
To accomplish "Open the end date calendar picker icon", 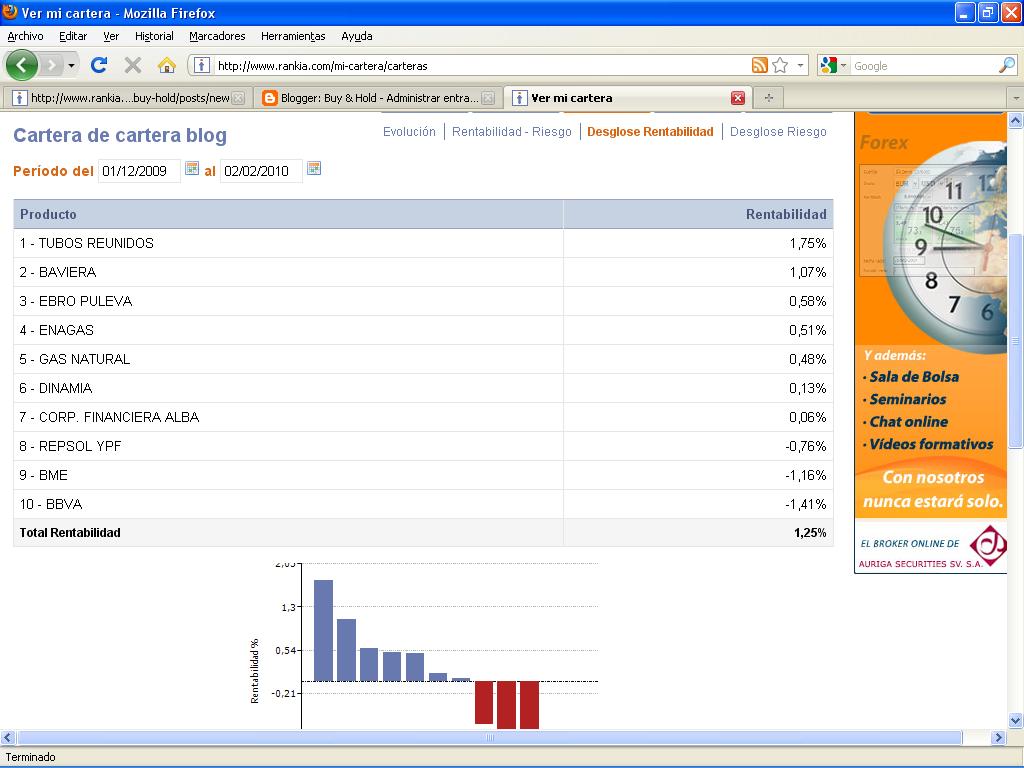I will [x=314, y=169].
